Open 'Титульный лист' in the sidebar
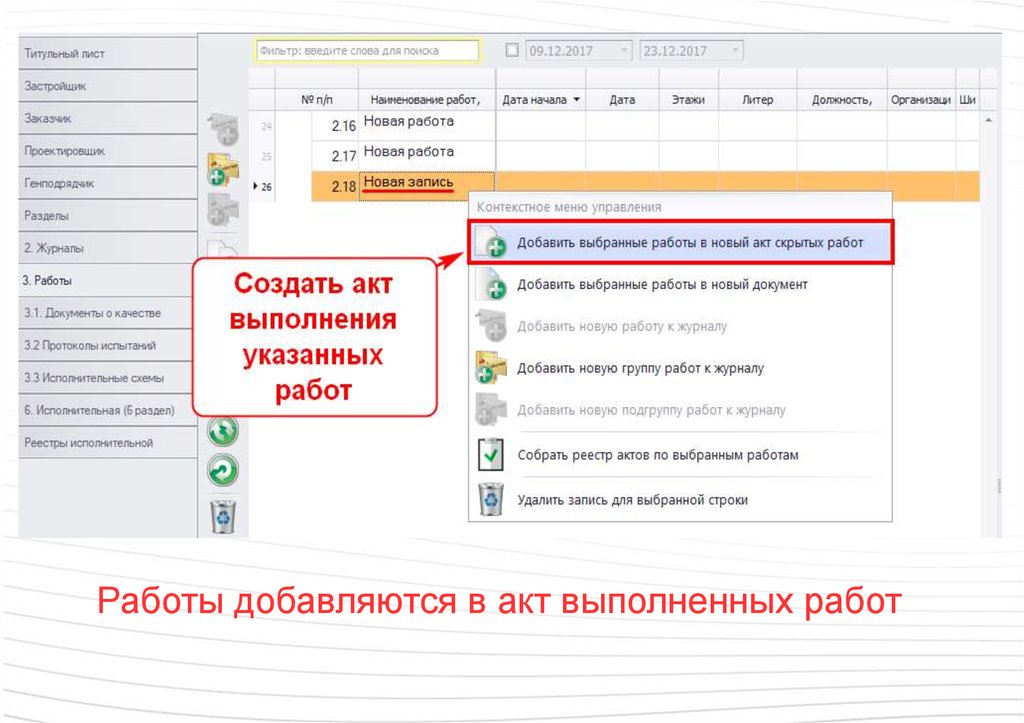The image size is (1024, 723). (98, 54)
